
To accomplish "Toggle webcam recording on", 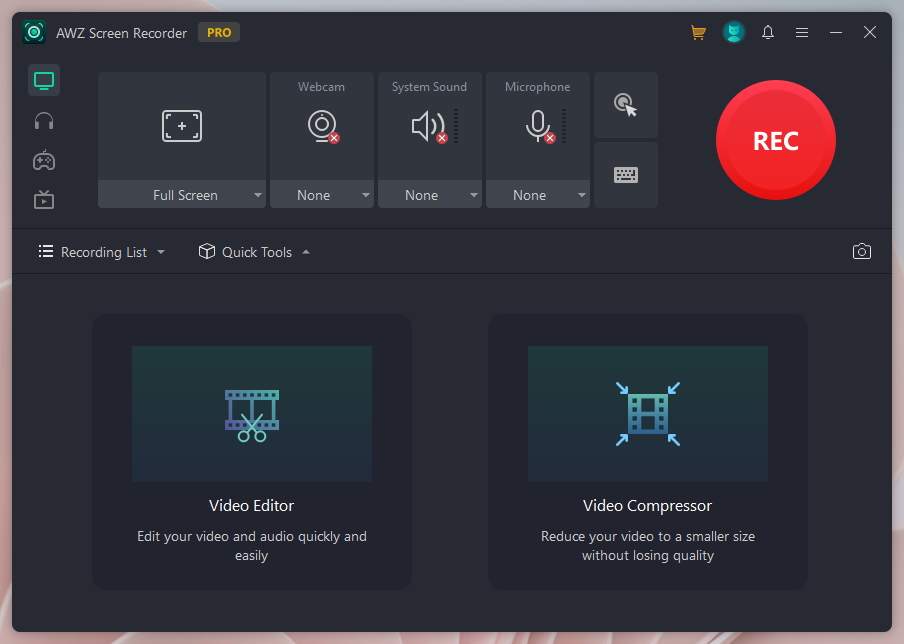I will point(321,126).
